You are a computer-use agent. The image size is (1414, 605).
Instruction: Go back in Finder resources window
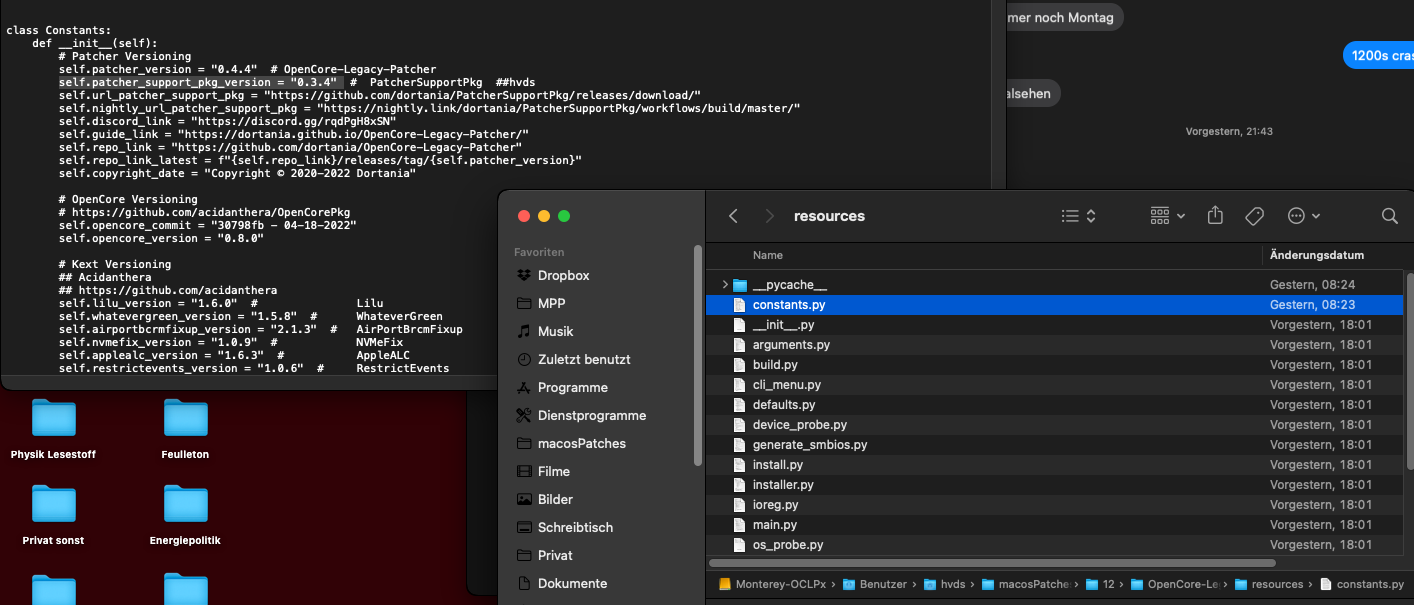click(734, 216)
